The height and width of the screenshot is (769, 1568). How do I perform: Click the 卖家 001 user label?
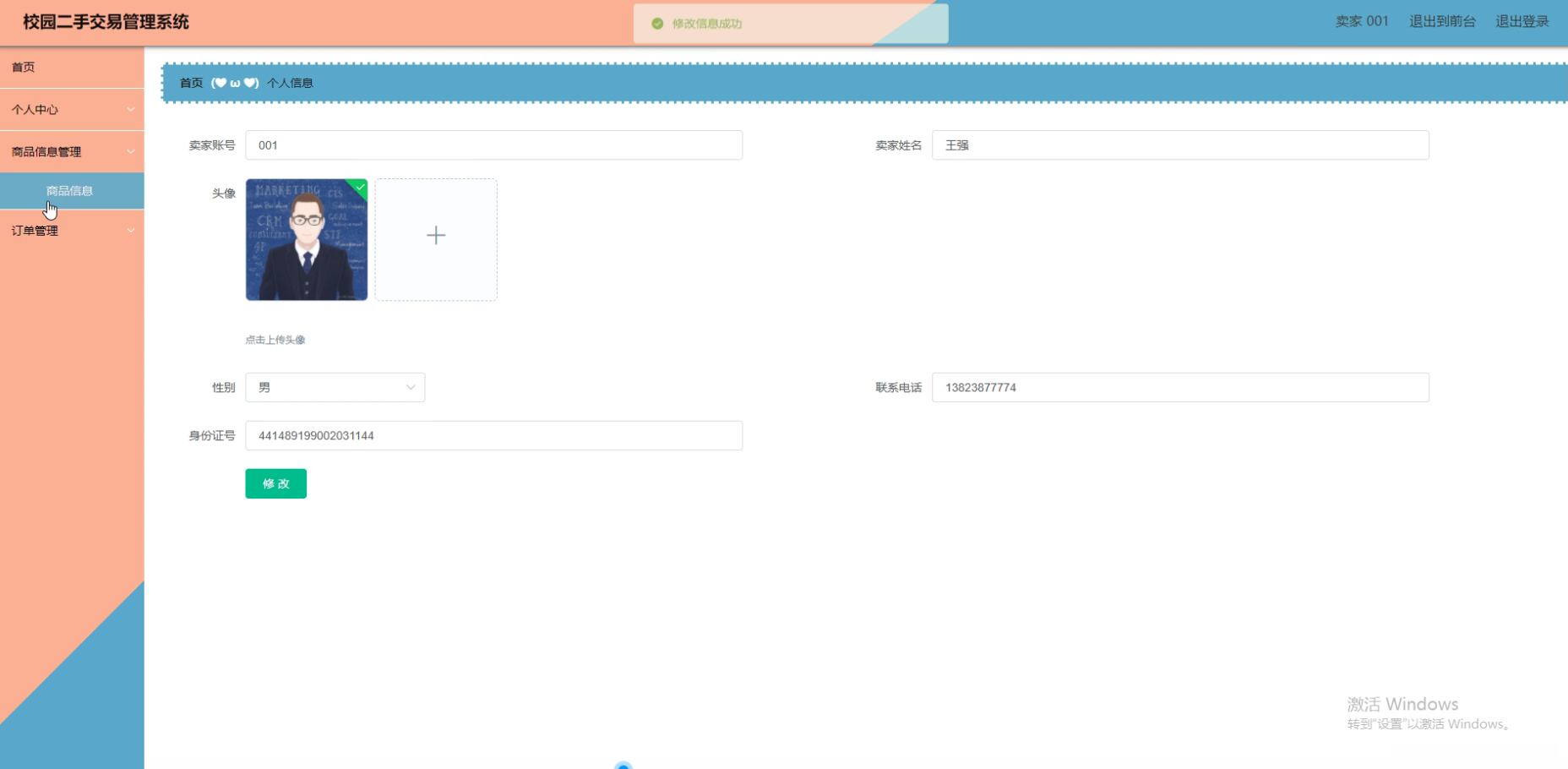pos(1362,22)
